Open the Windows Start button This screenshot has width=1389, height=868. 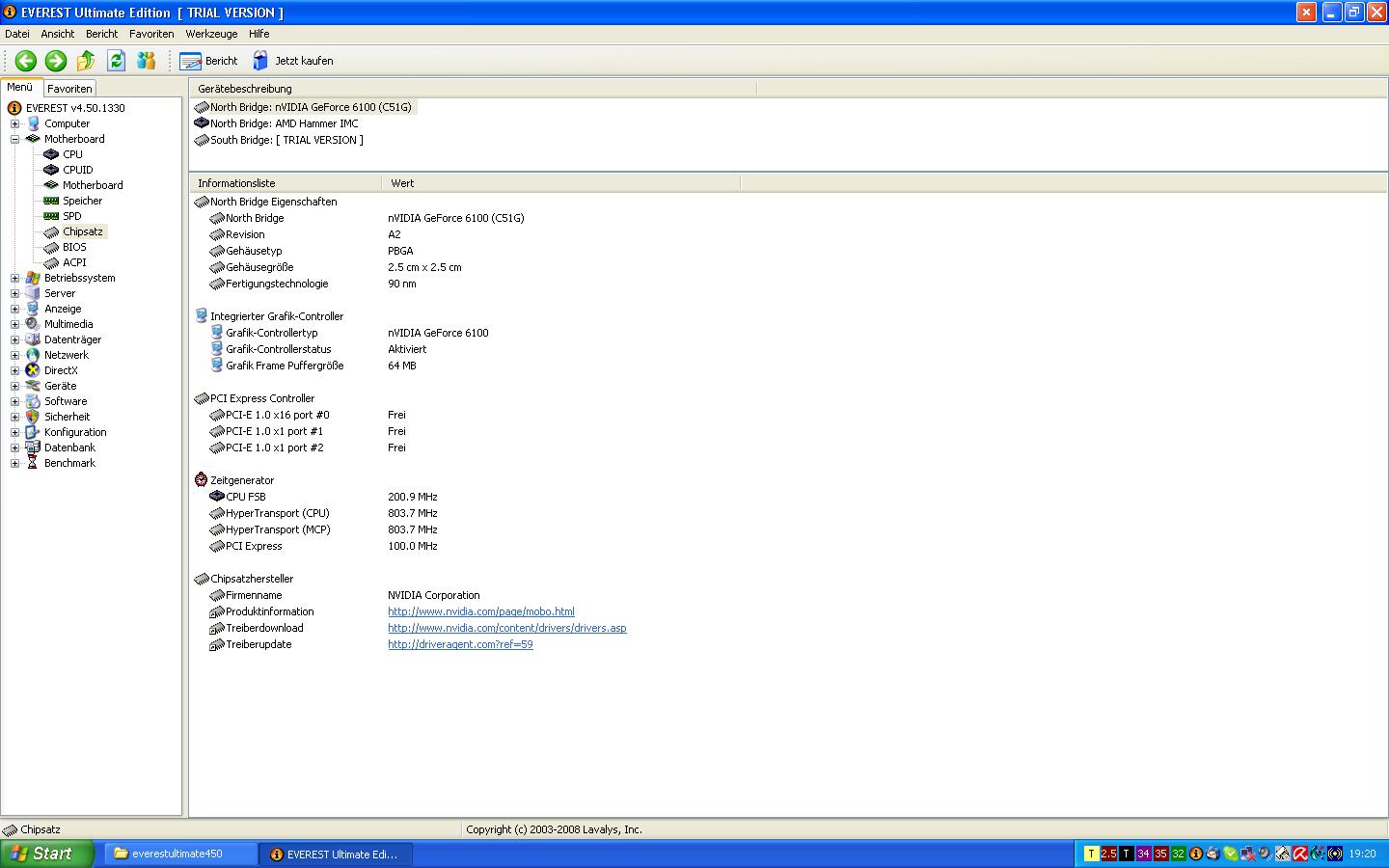tap(46, 854)
